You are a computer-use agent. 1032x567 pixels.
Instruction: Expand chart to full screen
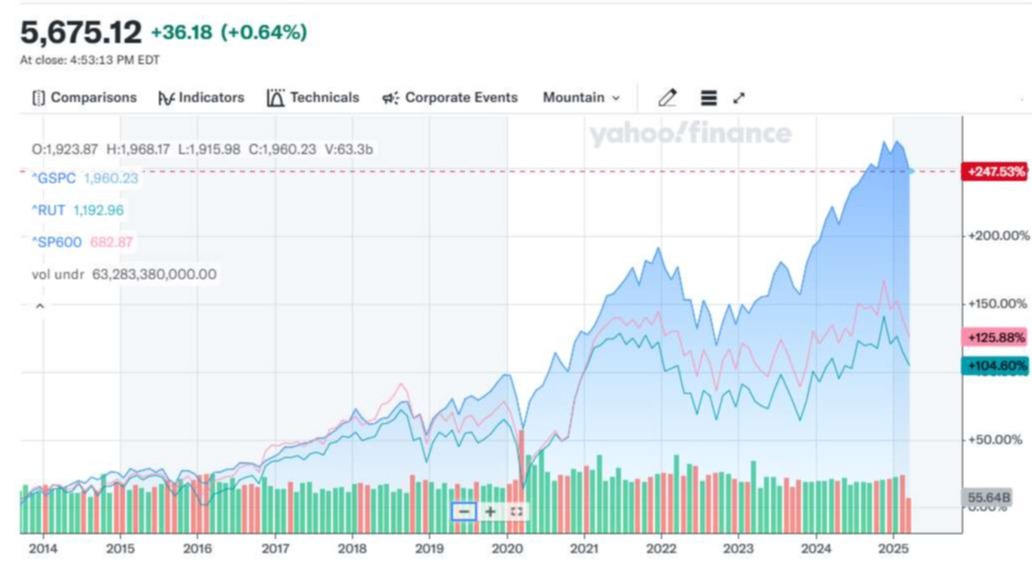[x=739, y=98]
